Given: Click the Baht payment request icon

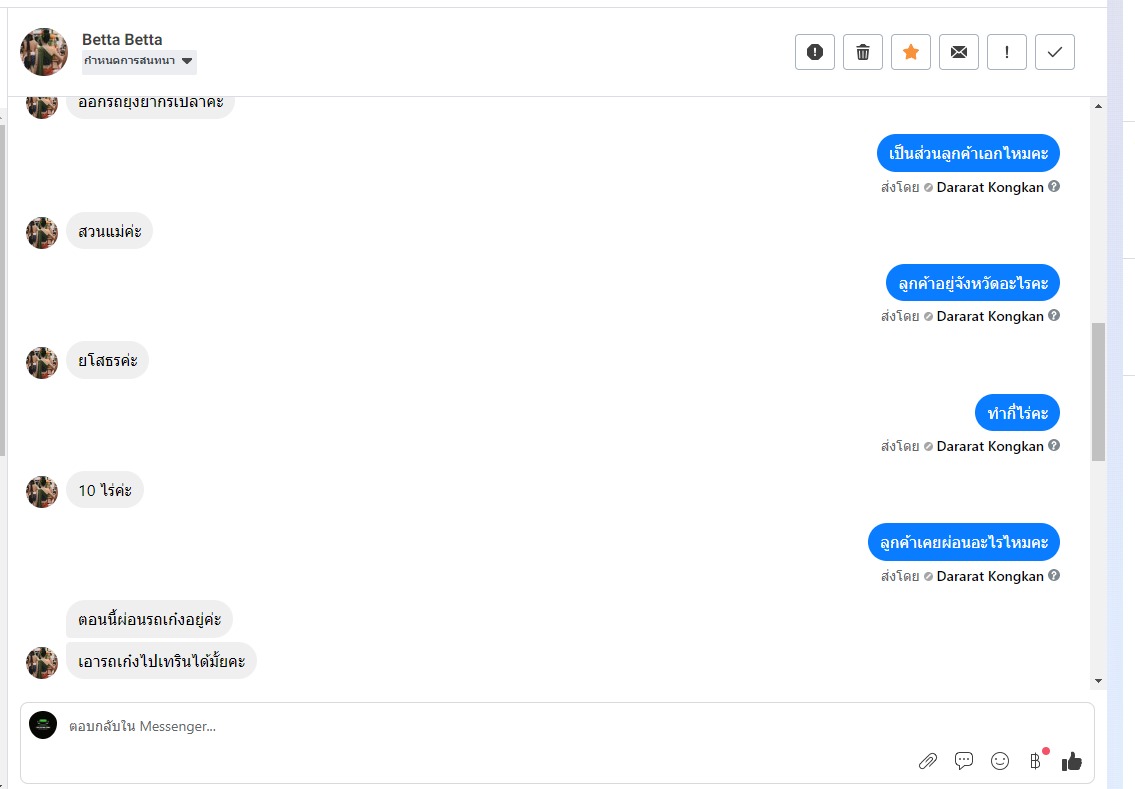Looking at the screenshot, I should (1035, 761).
